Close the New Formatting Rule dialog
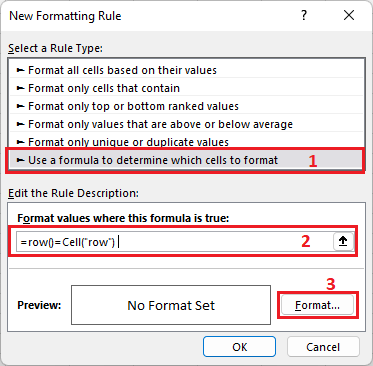The height and width of the screenshot is (366, 373). click(x=349, y=15)
